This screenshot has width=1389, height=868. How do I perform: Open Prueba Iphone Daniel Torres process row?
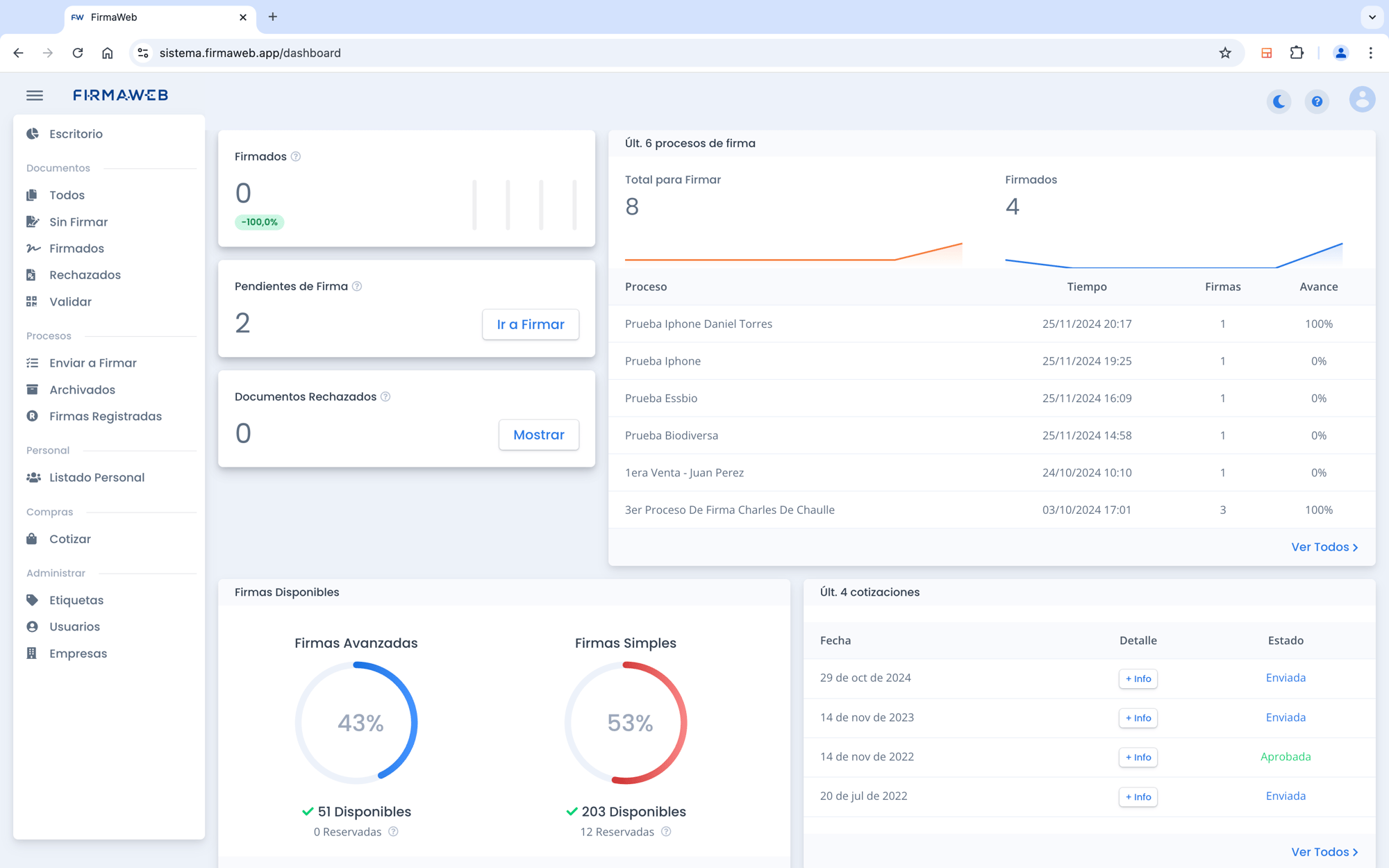pos(698,324)
